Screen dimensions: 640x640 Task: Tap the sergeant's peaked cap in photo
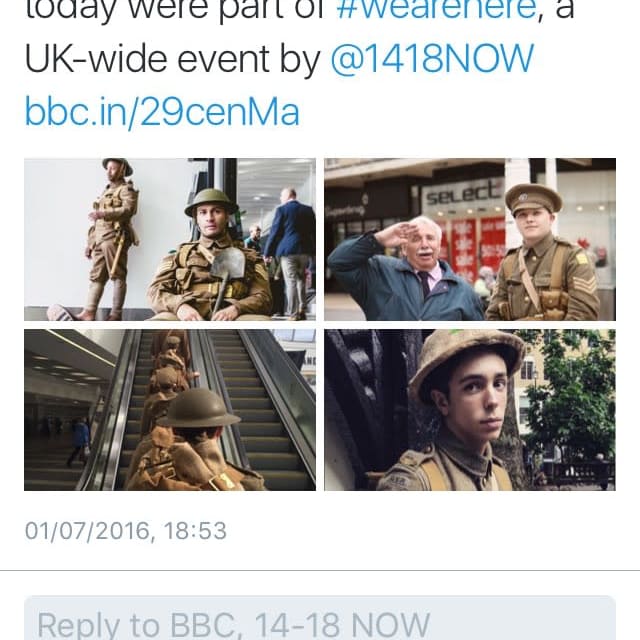click(x=533, y=199)
